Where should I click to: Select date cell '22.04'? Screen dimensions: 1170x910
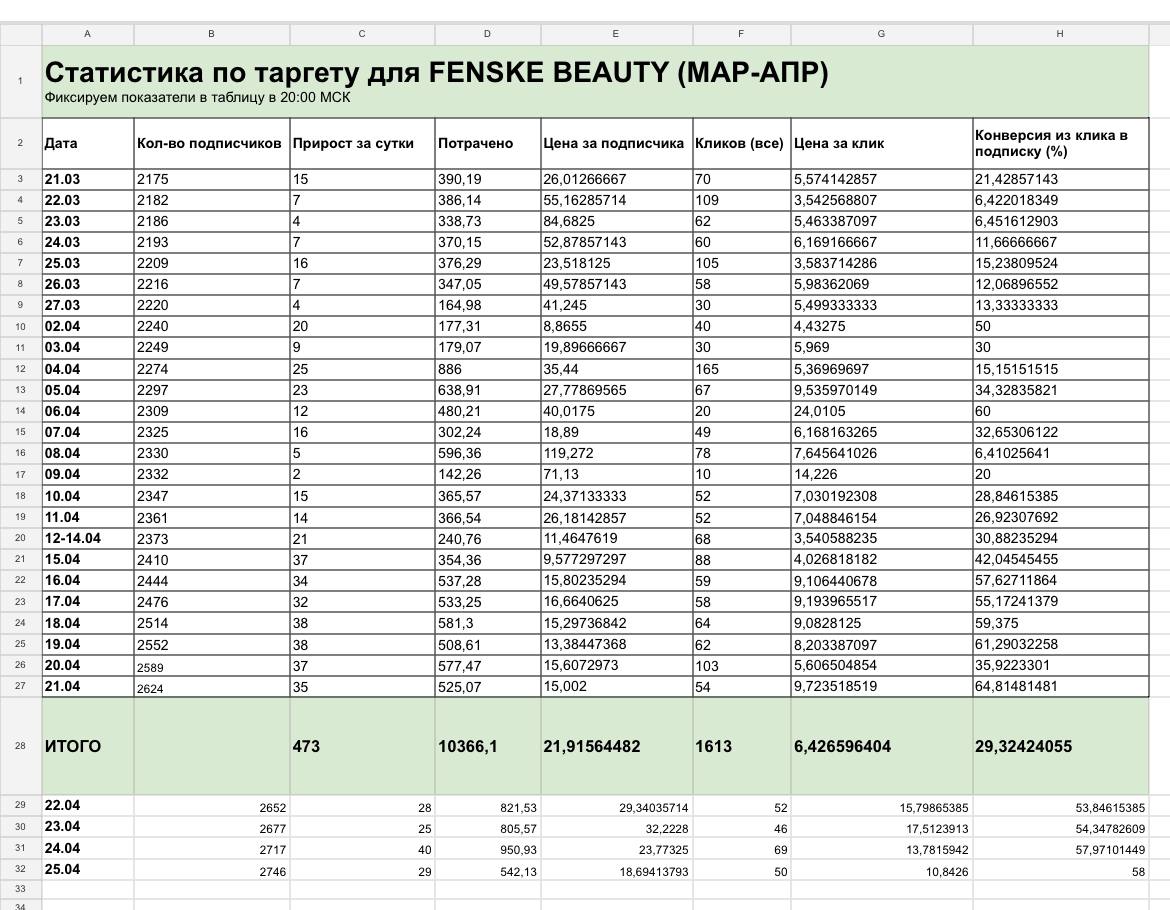pyautogui.click(x=88, y=806)
